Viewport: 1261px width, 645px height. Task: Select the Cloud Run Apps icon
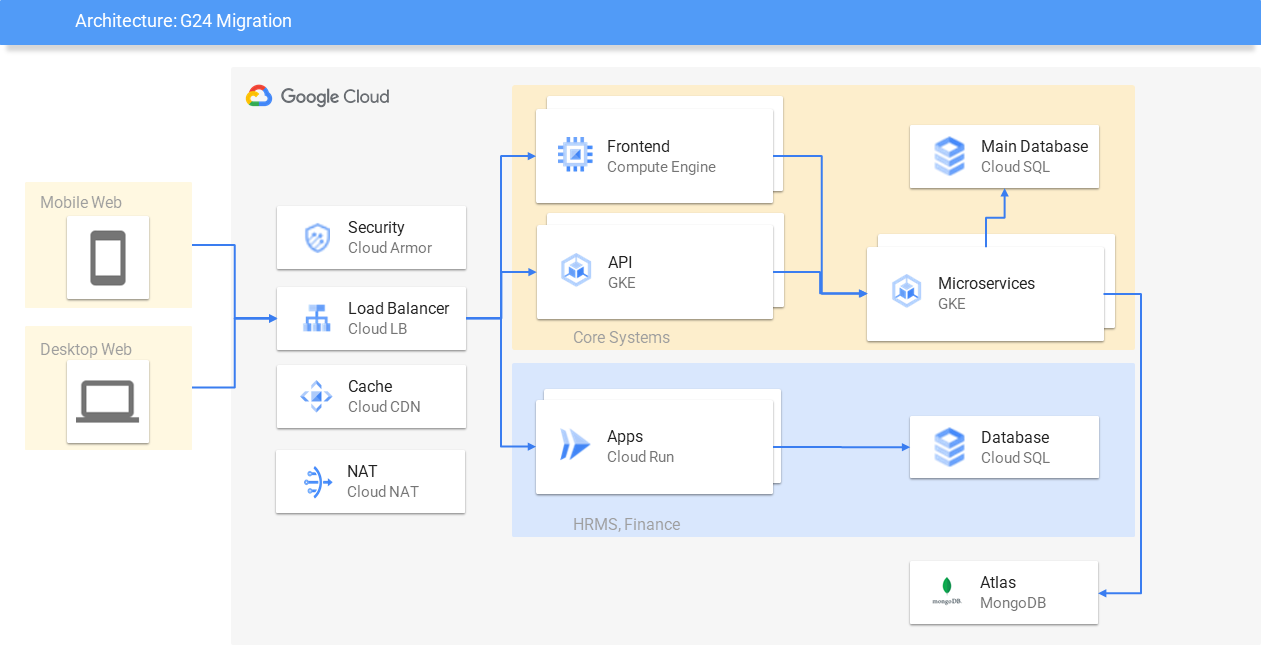point(575,445)
